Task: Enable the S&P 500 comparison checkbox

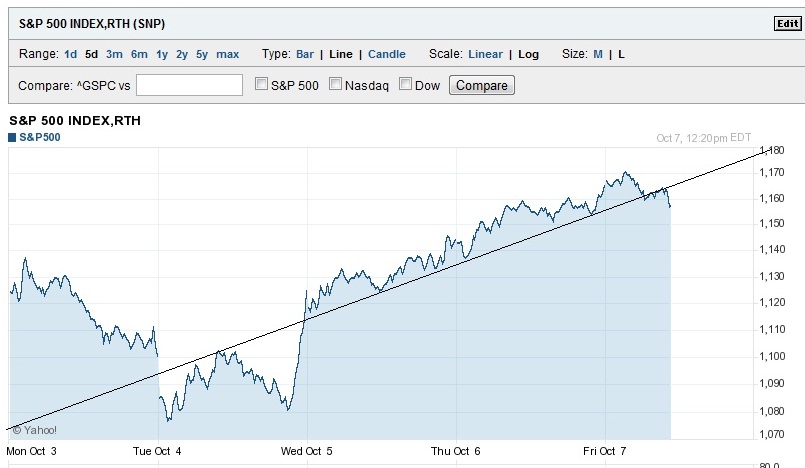Action: [263, 85]
